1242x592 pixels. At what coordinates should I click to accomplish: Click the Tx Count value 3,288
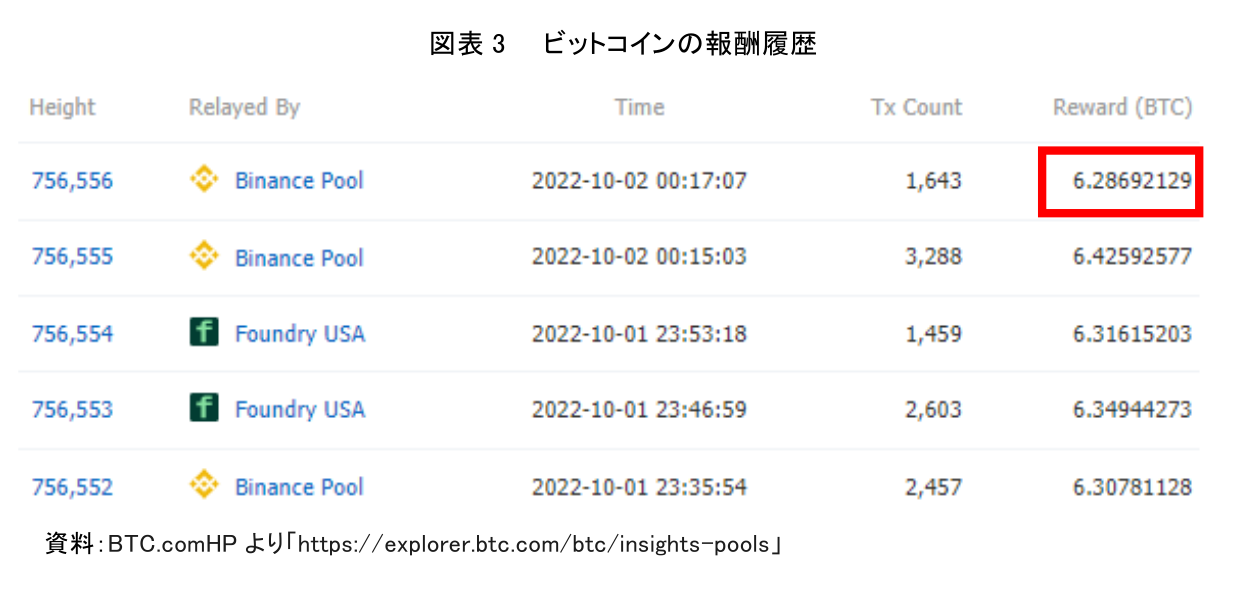[x=933, y=257]
